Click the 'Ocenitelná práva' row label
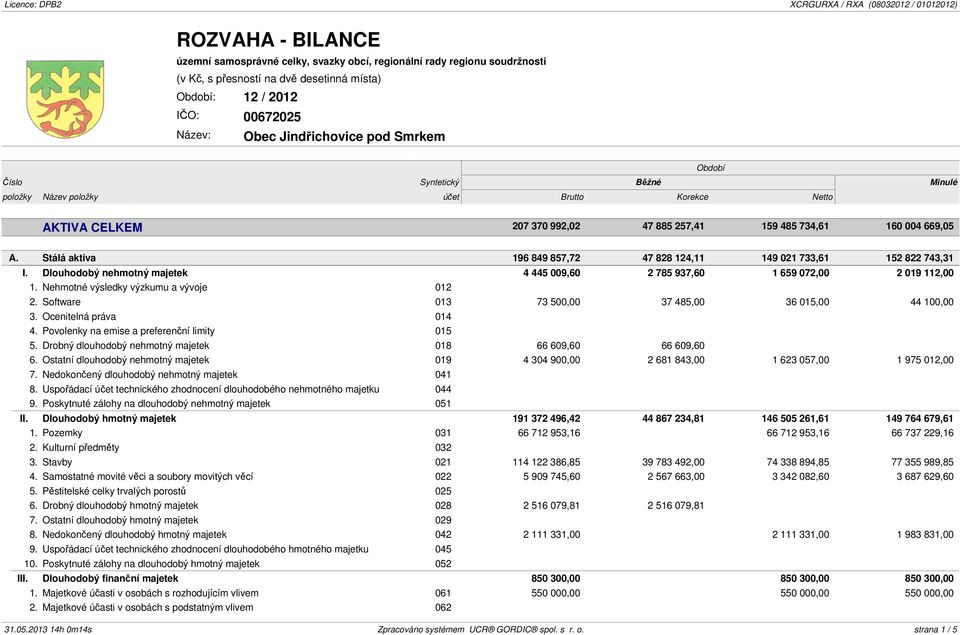This screenshot has height=635, width=960. pos(79,317)
